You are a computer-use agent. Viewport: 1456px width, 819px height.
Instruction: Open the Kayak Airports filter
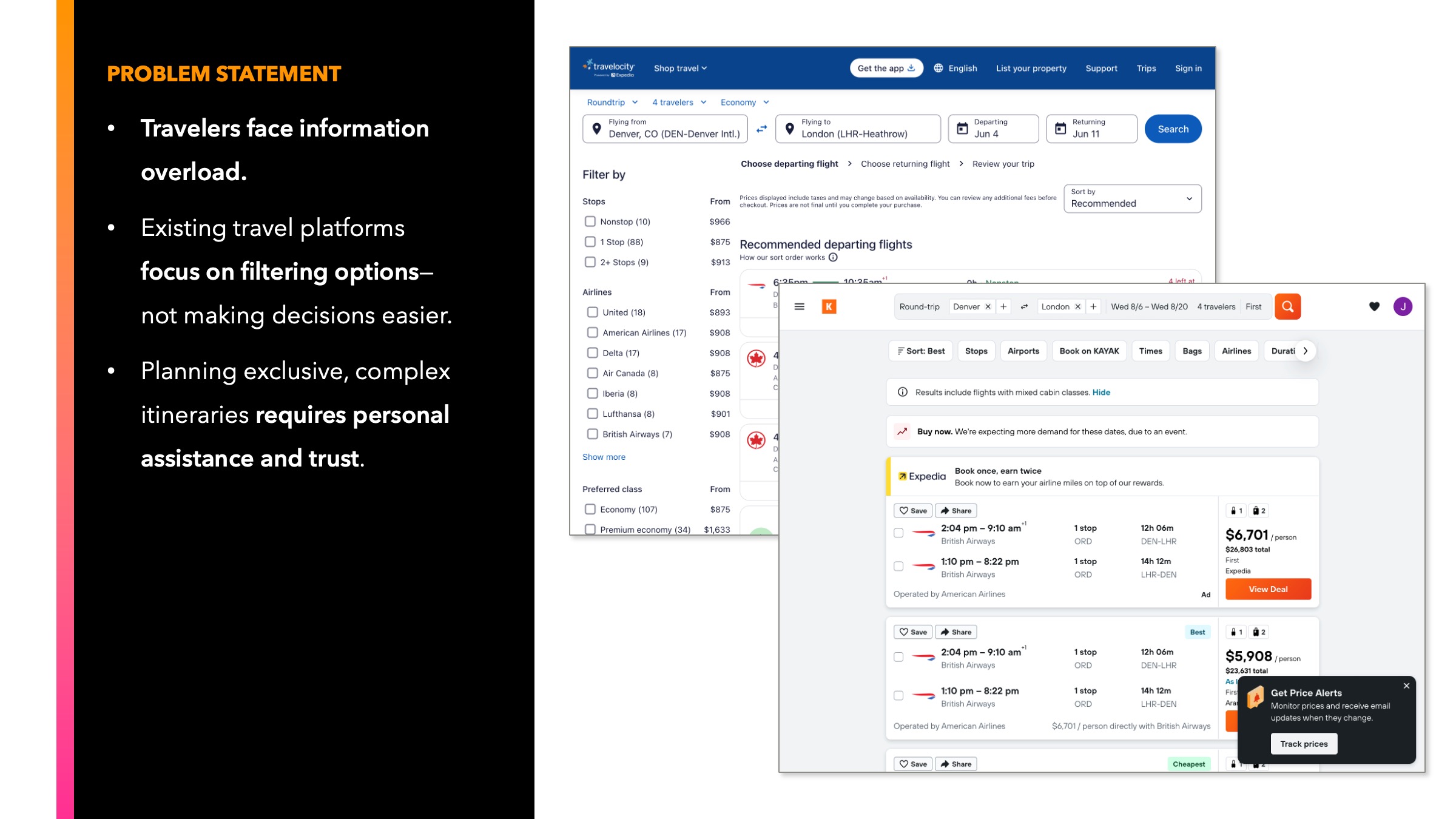(x=1023, y=351)
